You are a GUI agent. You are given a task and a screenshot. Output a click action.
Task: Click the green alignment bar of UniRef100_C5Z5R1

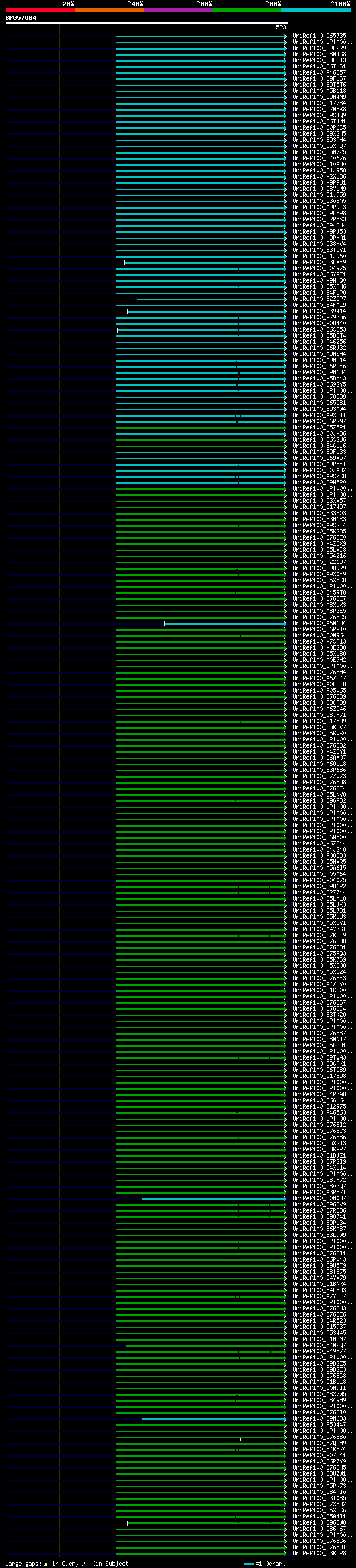click(x=201, y=428)
